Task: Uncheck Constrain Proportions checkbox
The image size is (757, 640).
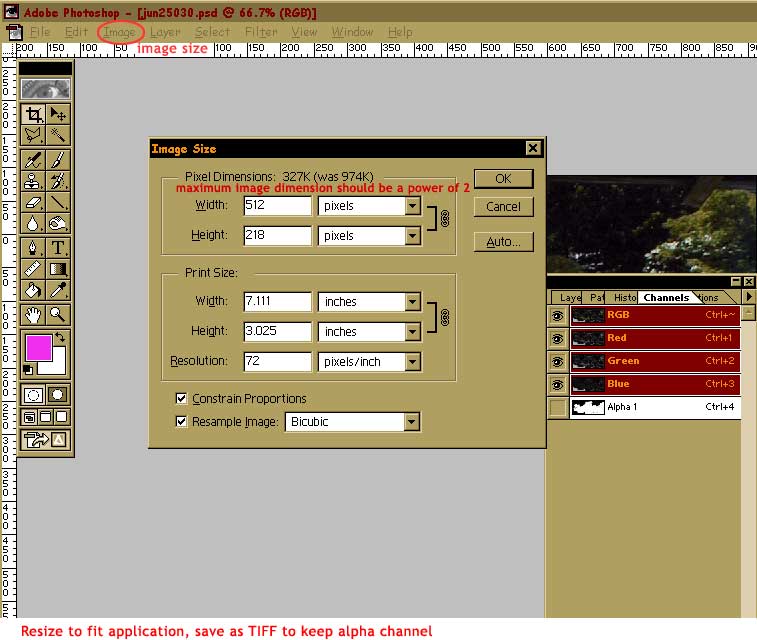Action: pyautogui.click(x=181, y=398)
